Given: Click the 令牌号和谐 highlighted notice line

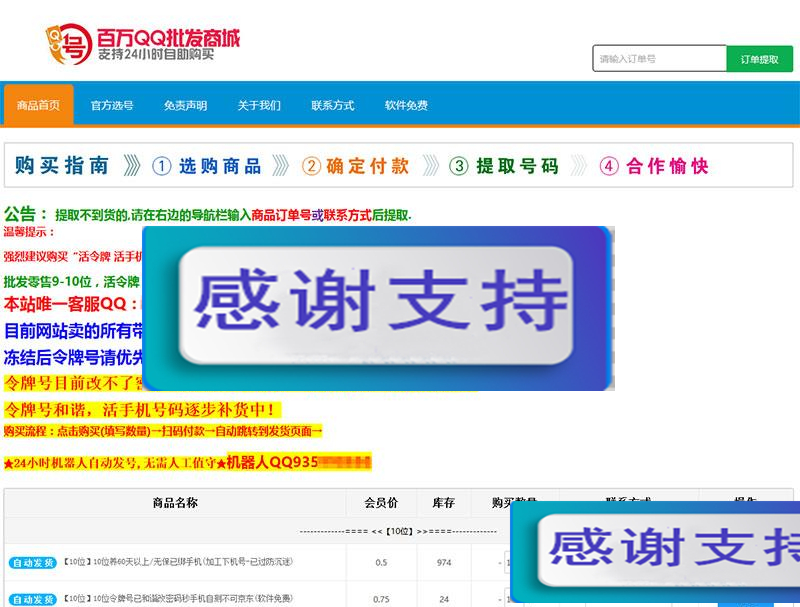Looking at the screenshot, I should click(x=142, y=410).
